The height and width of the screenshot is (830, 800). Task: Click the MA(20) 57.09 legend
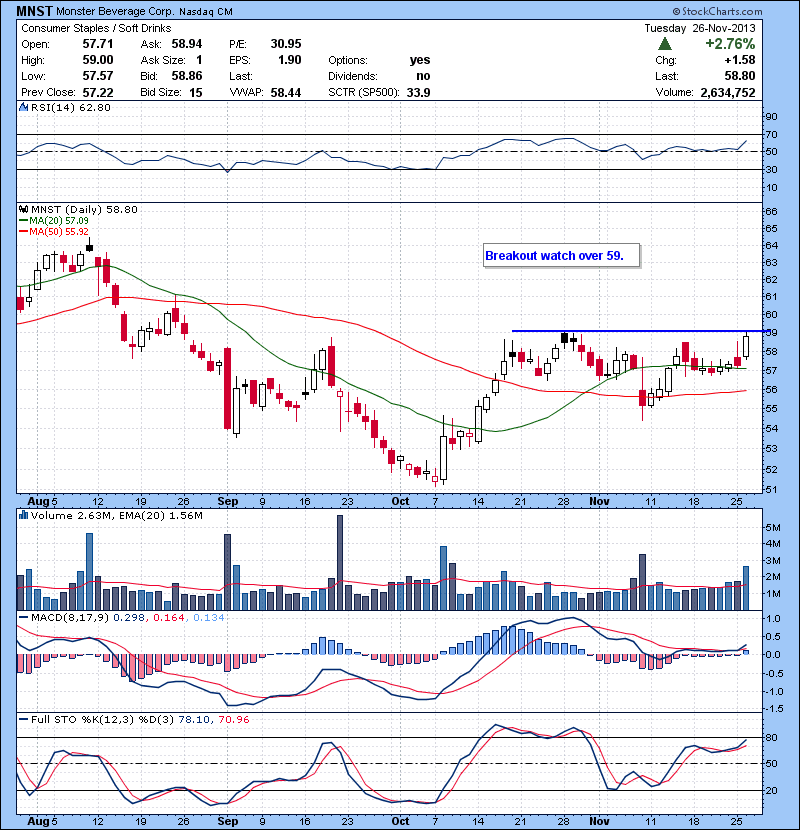53,220
